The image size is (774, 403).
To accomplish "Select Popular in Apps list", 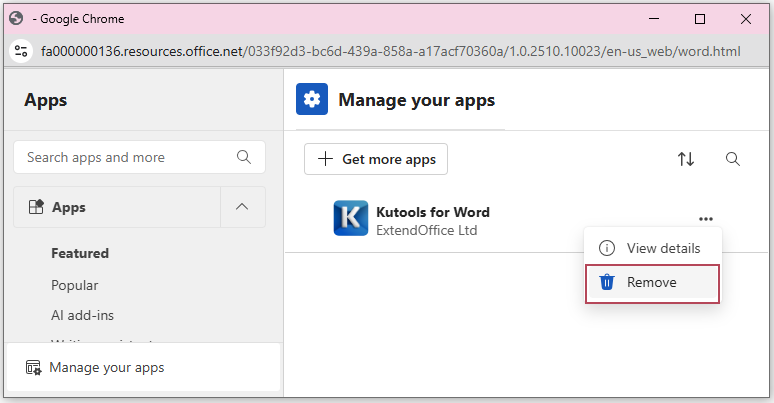I will coord(75,285).
